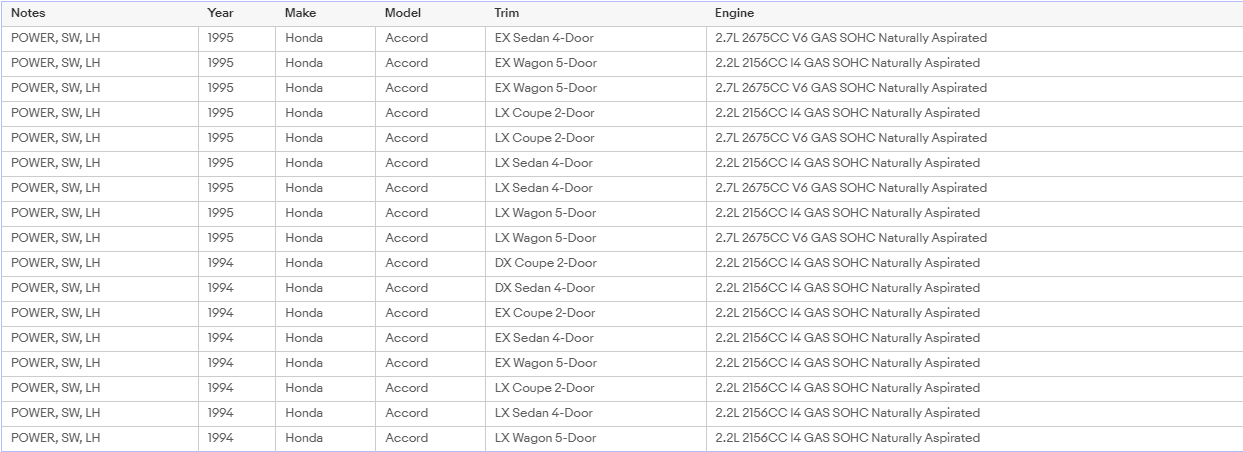This screenshot has width=1243, height=452.
Task: Click the 1994 EX Wagon 5-Door trim cell
Action: pyautogui.click(x=596, y=363)
